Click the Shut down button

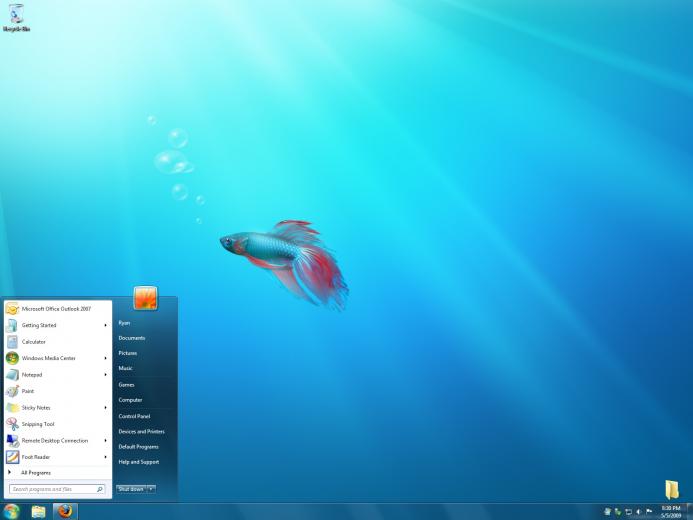pyautogui.click(x=131, y=489)
